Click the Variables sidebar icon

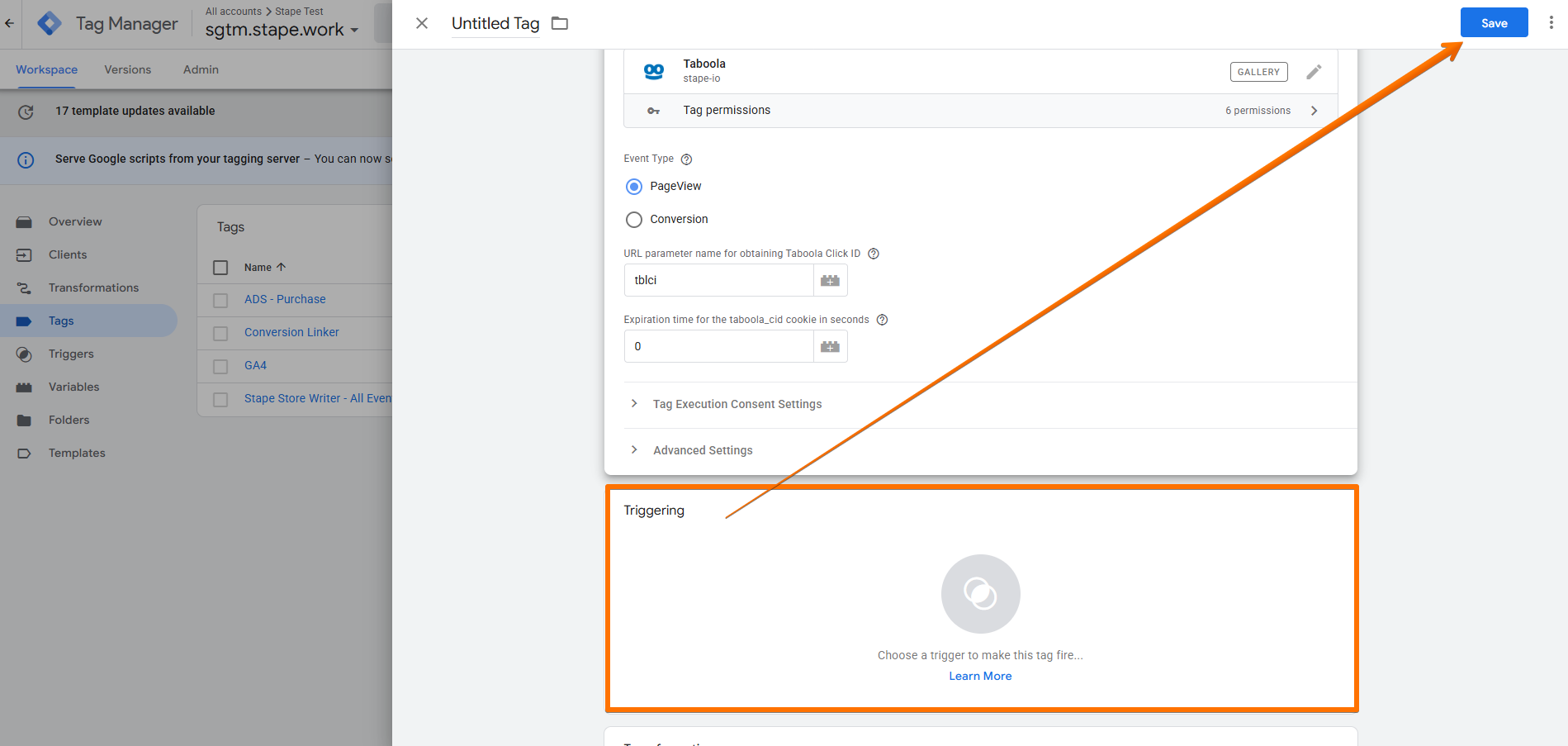24,387
